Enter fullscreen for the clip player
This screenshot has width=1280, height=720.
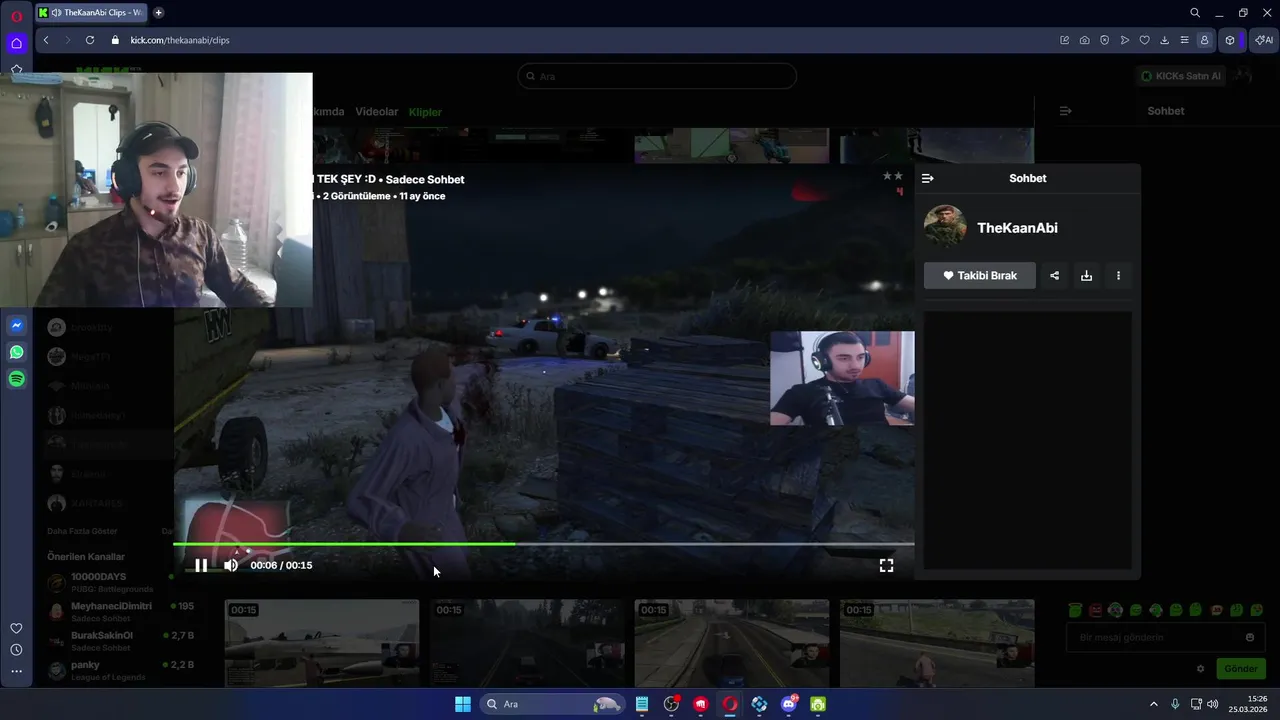[886, 565]
